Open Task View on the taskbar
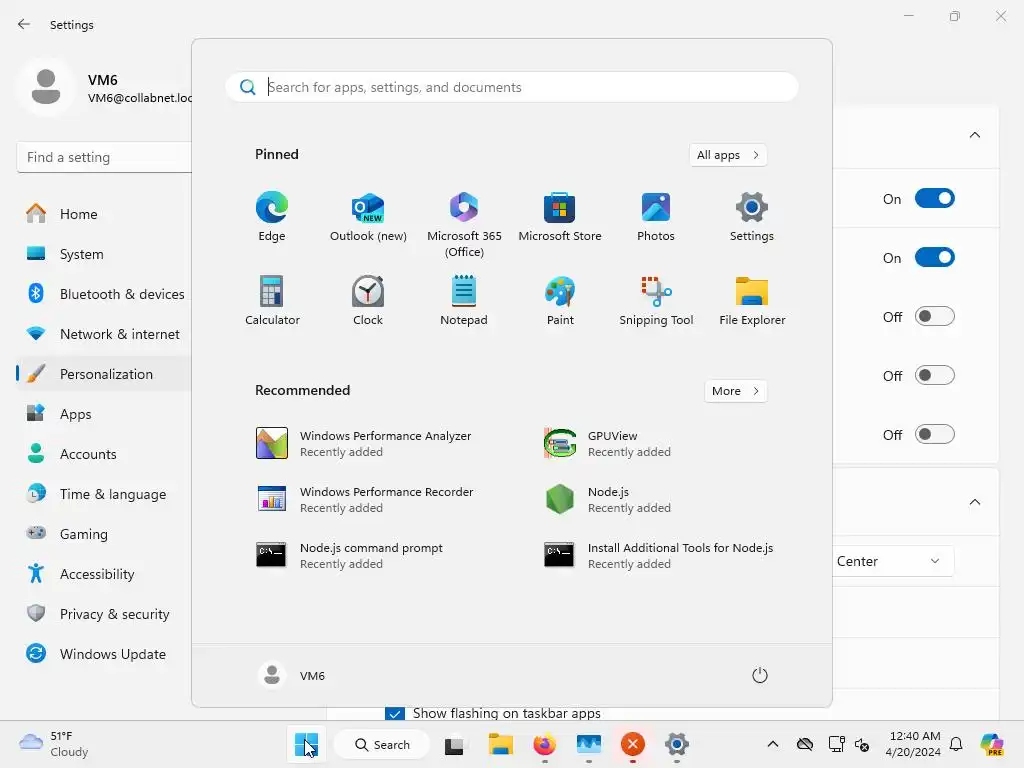The image size is (1024, 768). pos(455,744)
